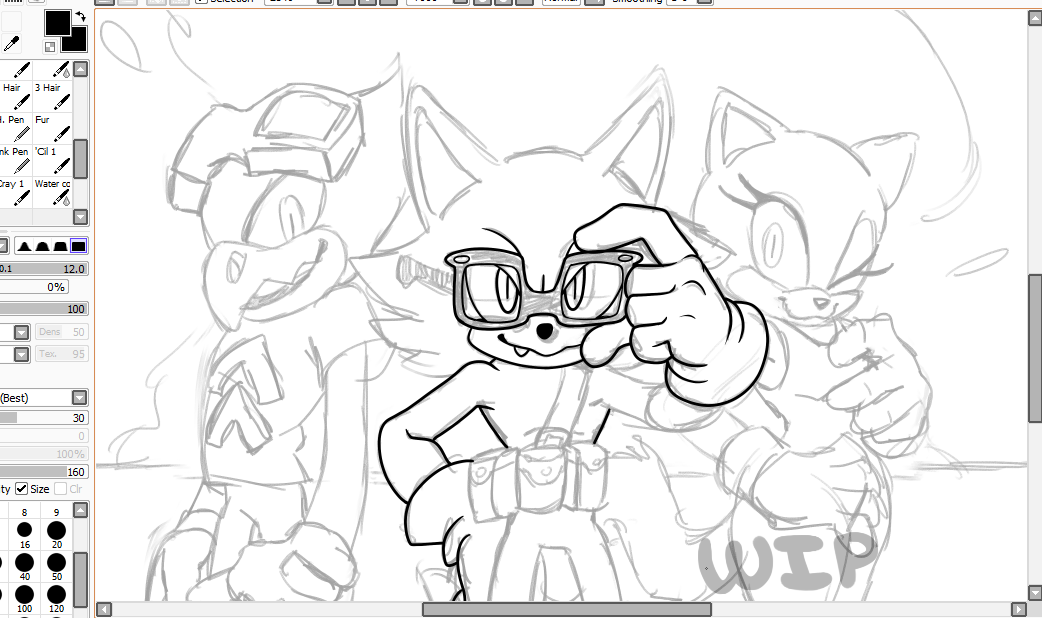Screen dimensions: 1042x618
Task: Click the Dens 50 value field
Action: pyautogui.click(x=61, y=332)
